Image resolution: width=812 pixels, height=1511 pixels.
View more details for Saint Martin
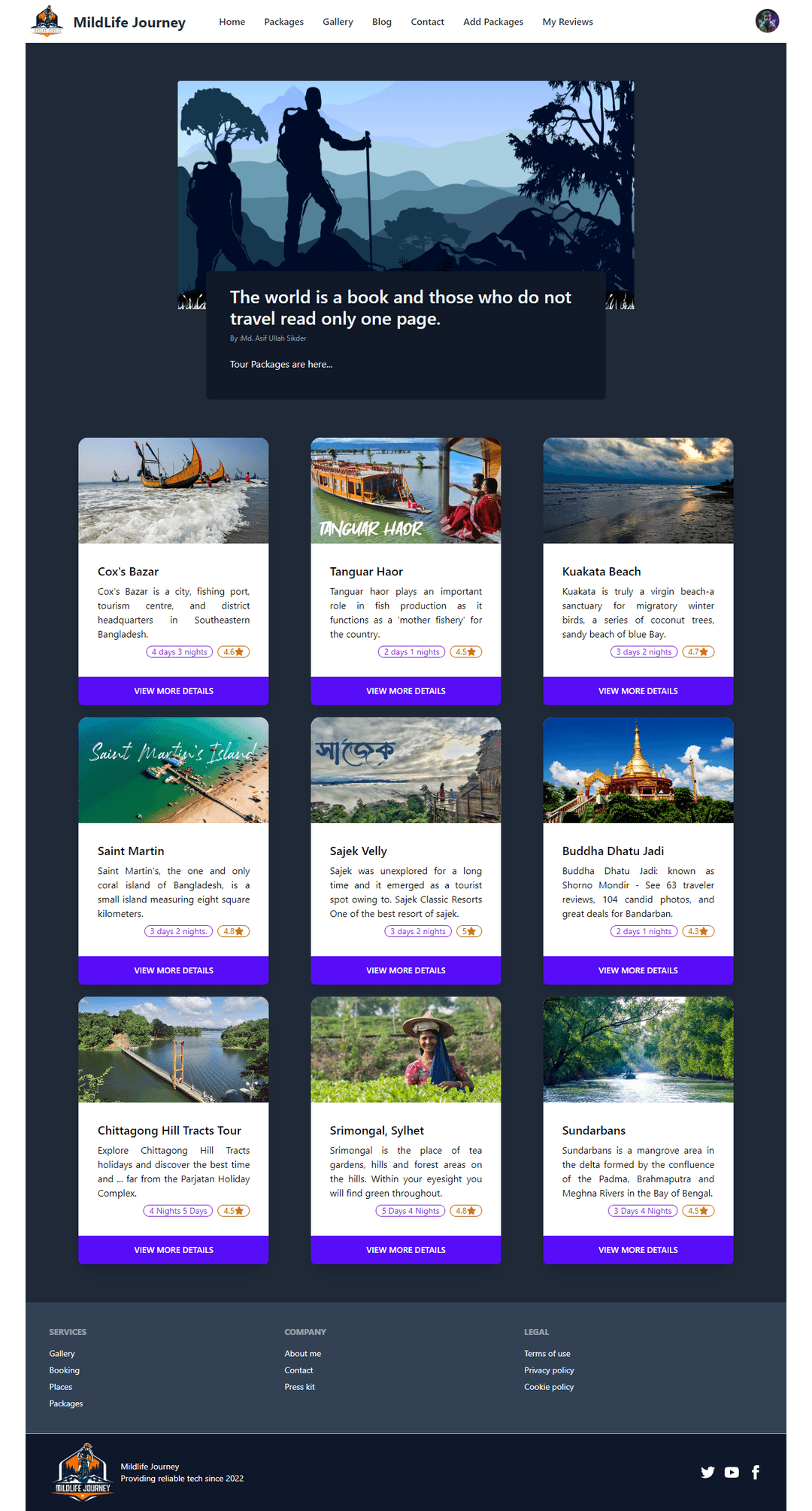point(174,970)
